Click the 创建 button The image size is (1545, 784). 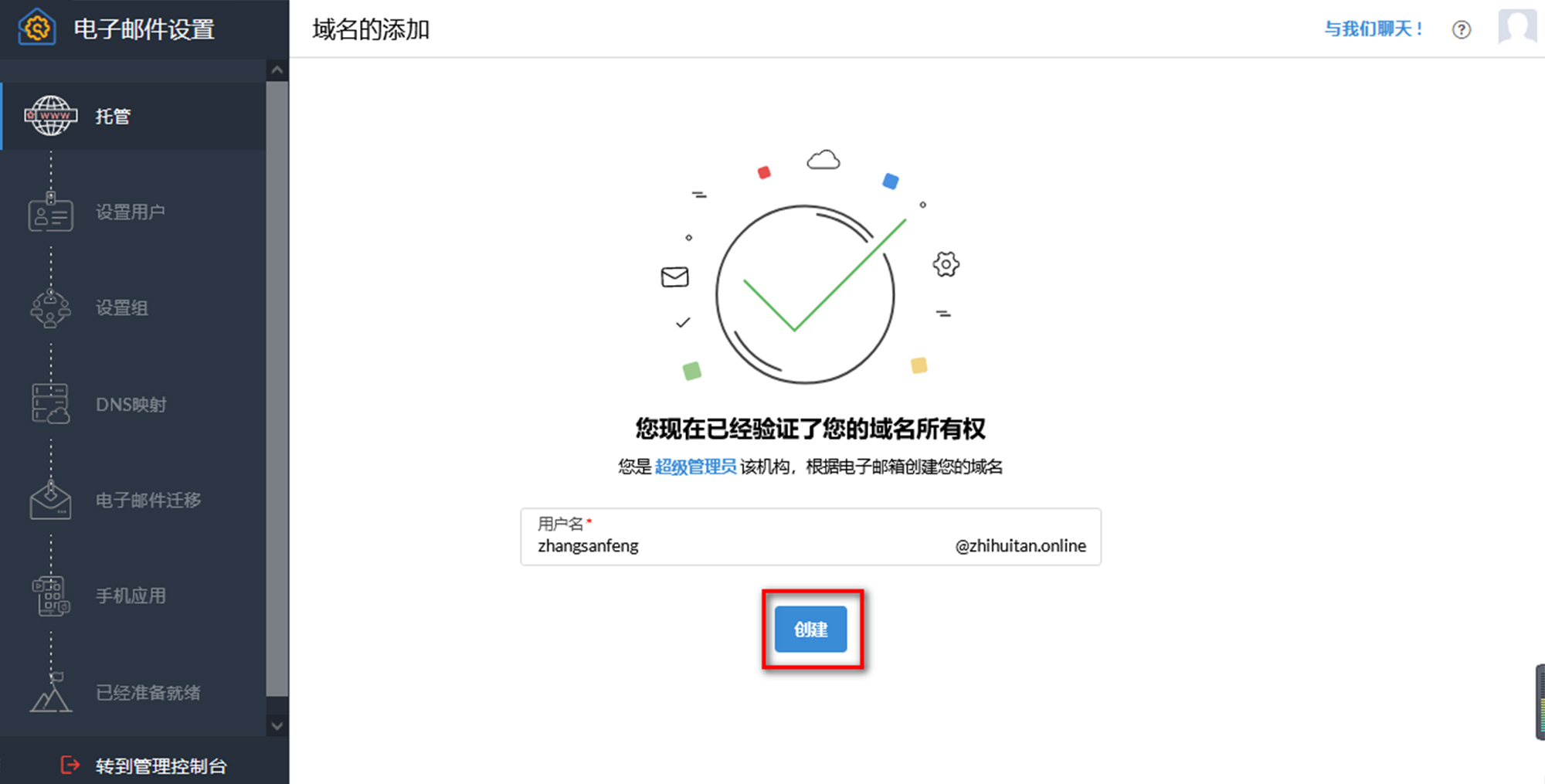coord(811,630)
